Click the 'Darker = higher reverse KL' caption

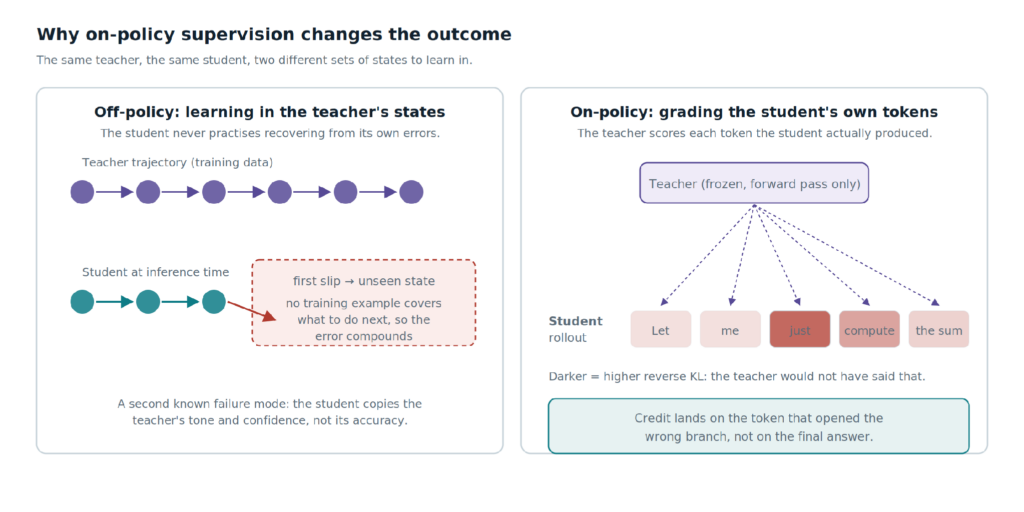737,377
